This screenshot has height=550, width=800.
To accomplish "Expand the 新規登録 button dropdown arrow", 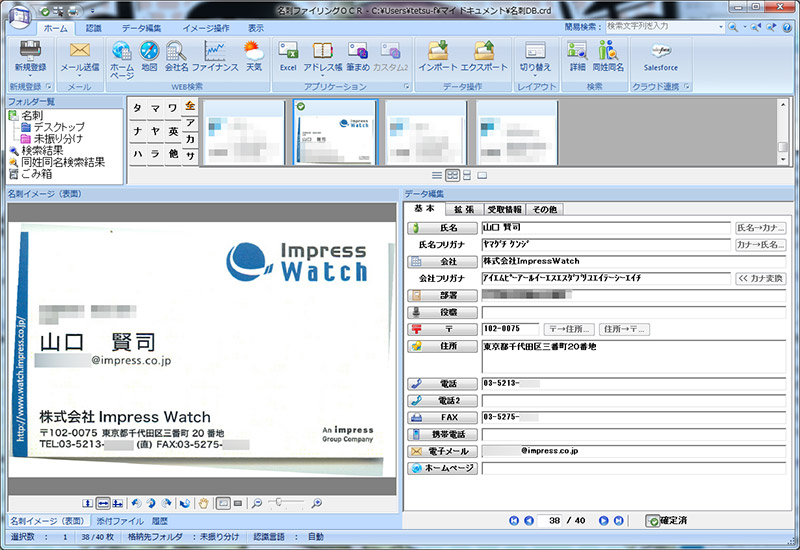I will point(30,75).
